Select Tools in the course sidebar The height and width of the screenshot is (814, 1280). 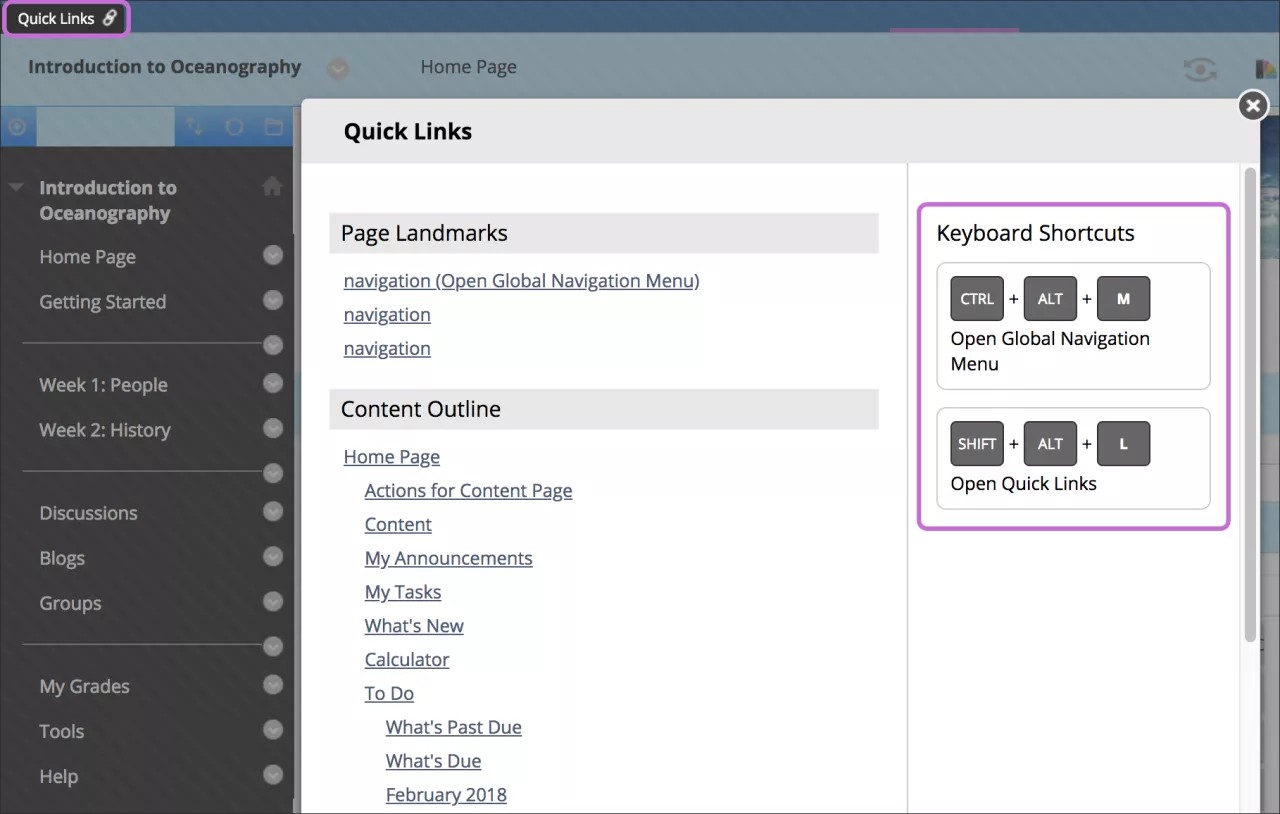pyautogui.click(x=61, y=731)
